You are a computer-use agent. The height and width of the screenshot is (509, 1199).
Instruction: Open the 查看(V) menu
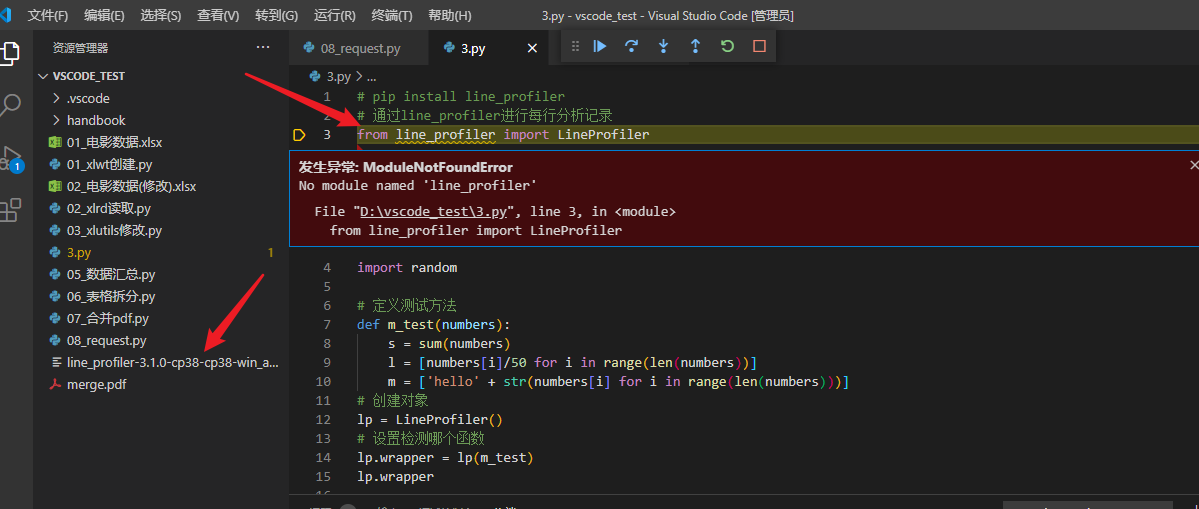point(218,15)
